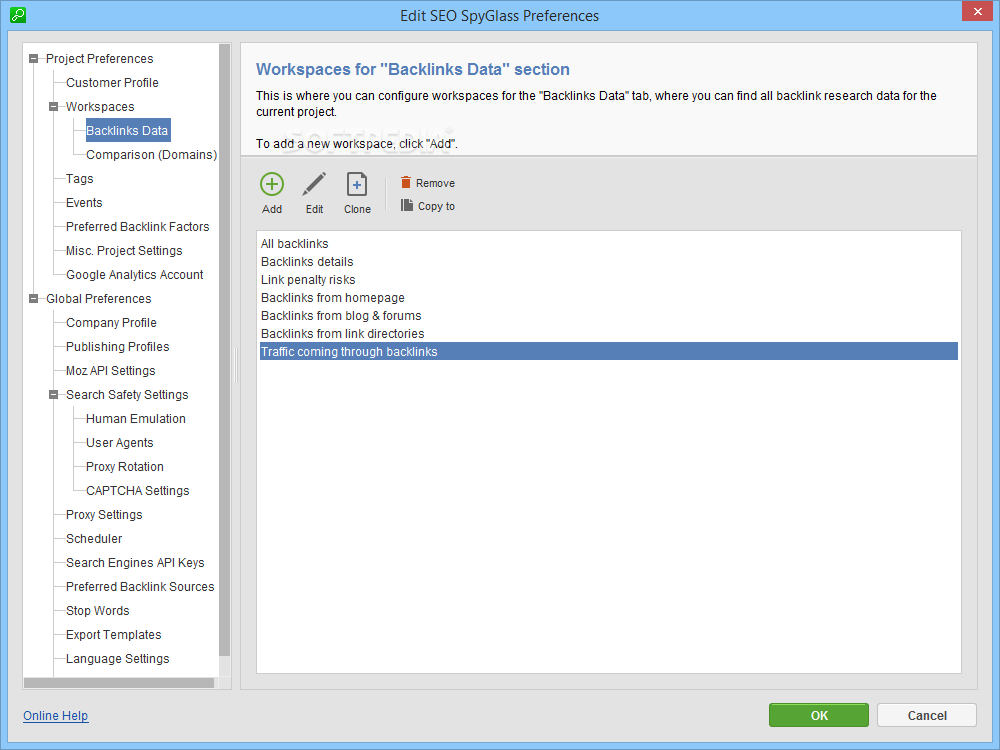
Task: Select Comparison (Domains) workspace item
Action: [x=151, y=155]
